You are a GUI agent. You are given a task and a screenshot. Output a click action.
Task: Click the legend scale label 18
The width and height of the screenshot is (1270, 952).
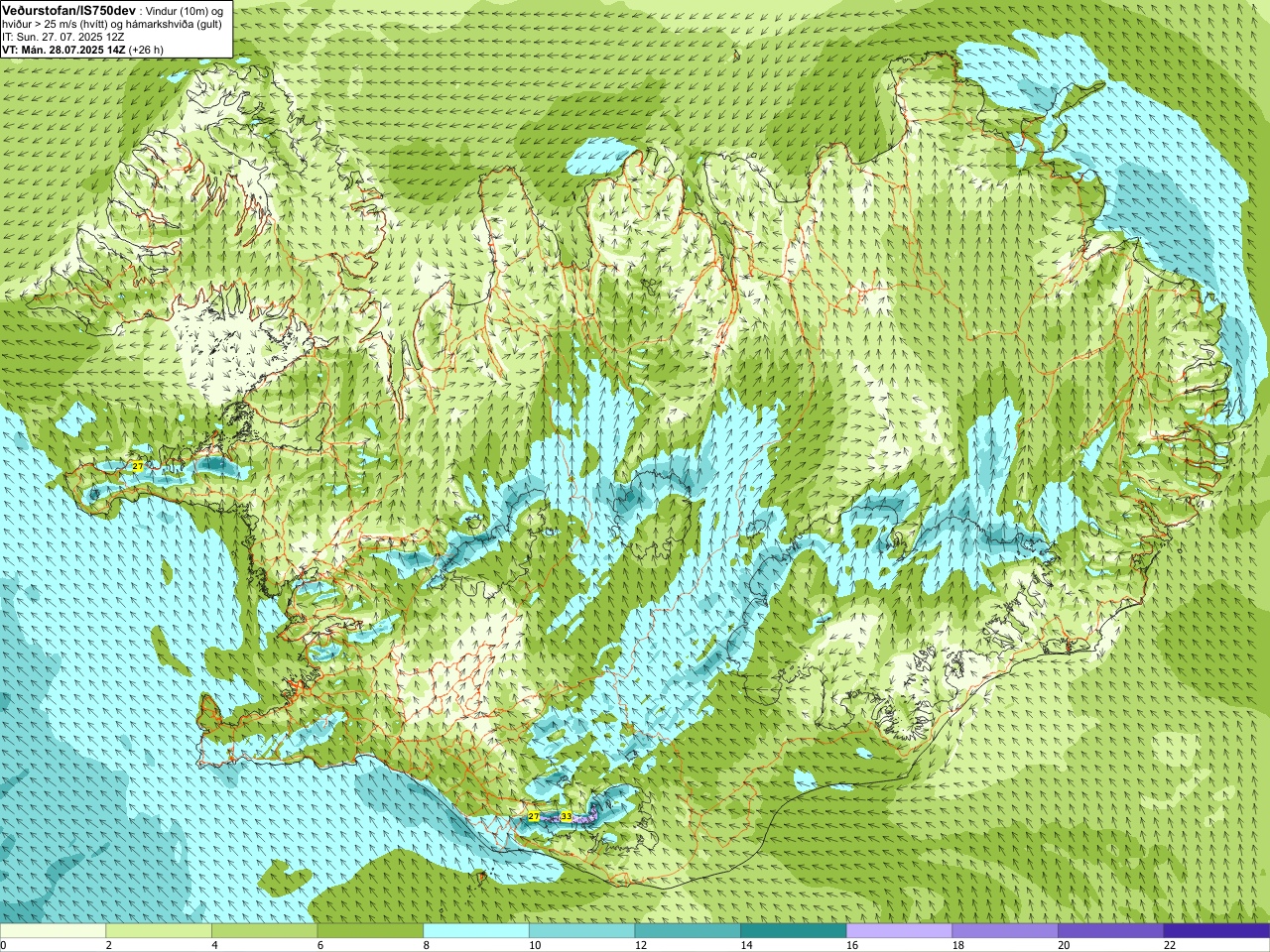click(x=958, y=945)
